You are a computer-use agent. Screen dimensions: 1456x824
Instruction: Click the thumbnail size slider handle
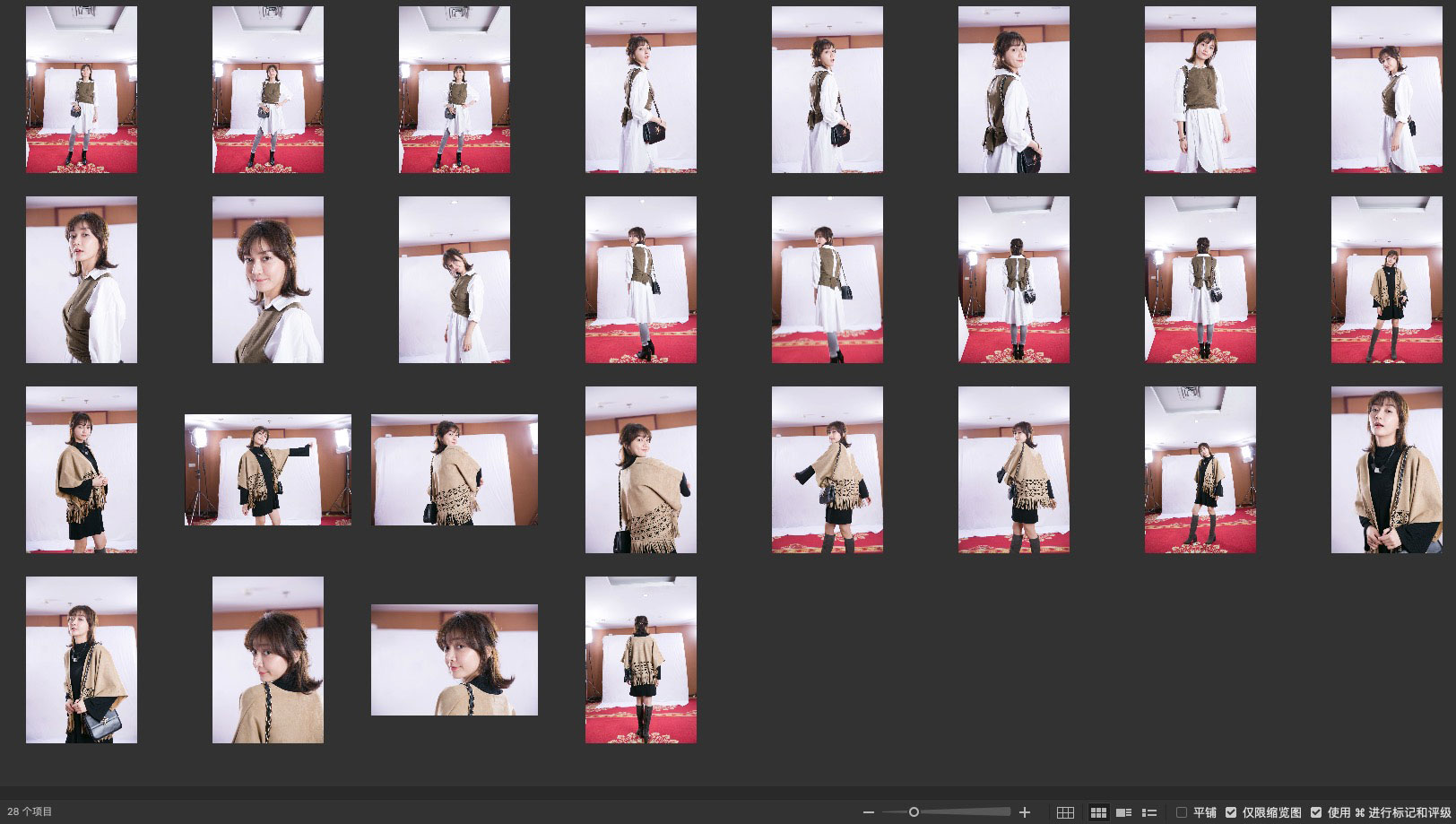[x=914, y=812]
